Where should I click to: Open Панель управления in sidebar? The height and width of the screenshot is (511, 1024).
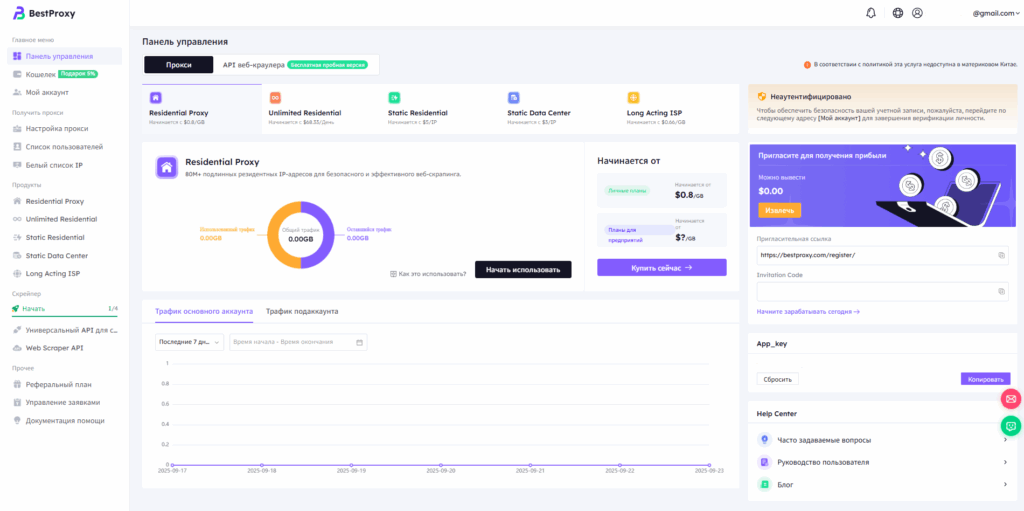tap(65, 56)
